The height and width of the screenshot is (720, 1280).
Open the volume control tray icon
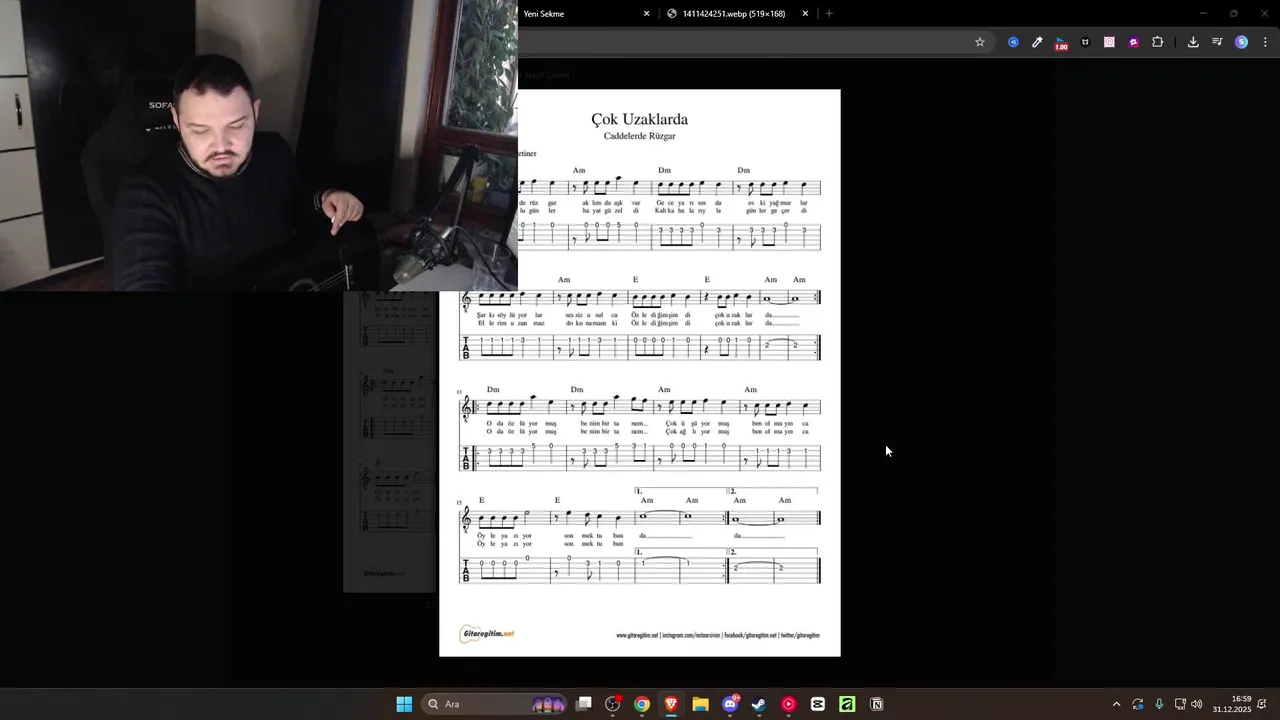pyautogui.click(x=1197, y=704)
